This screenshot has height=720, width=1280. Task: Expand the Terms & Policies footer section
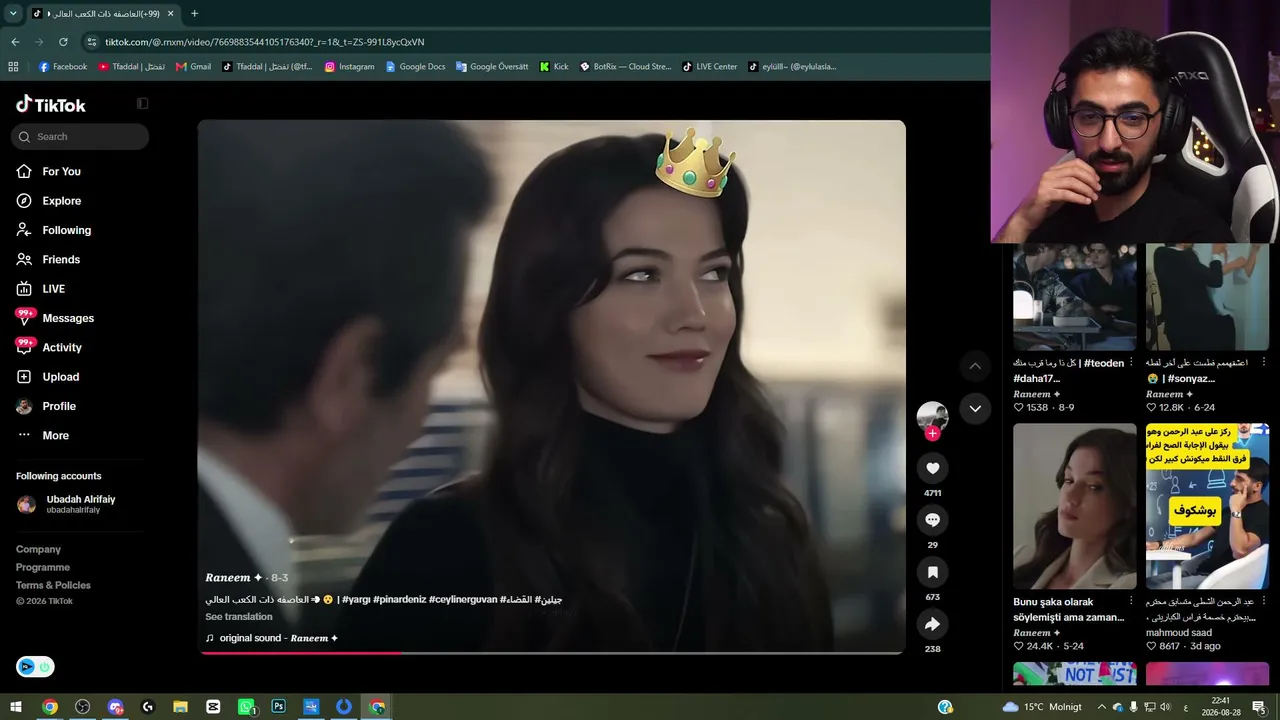point(53,585)
